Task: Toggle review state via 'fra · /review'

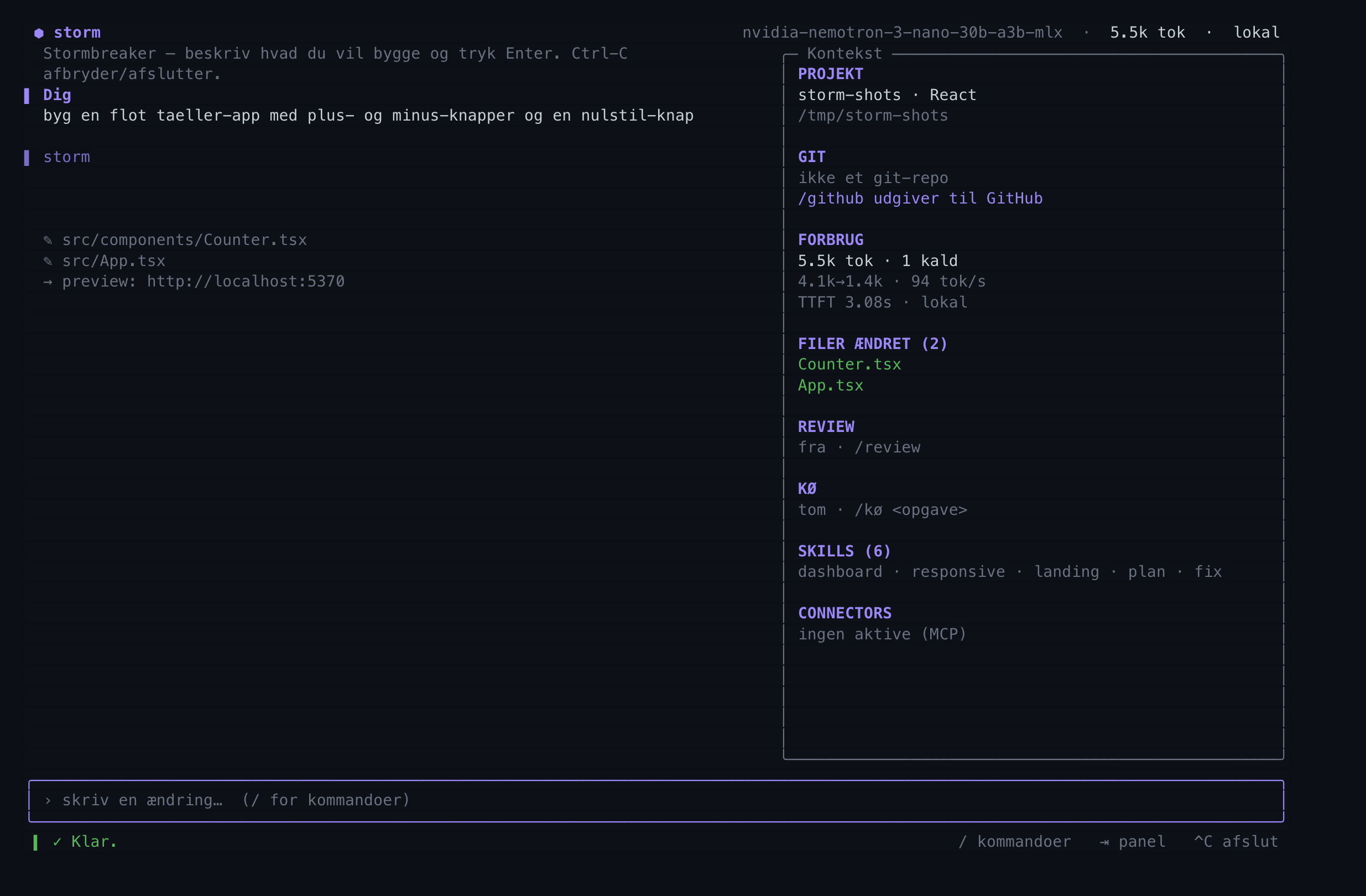Action: pyautogui.click(x=859, y=447)
